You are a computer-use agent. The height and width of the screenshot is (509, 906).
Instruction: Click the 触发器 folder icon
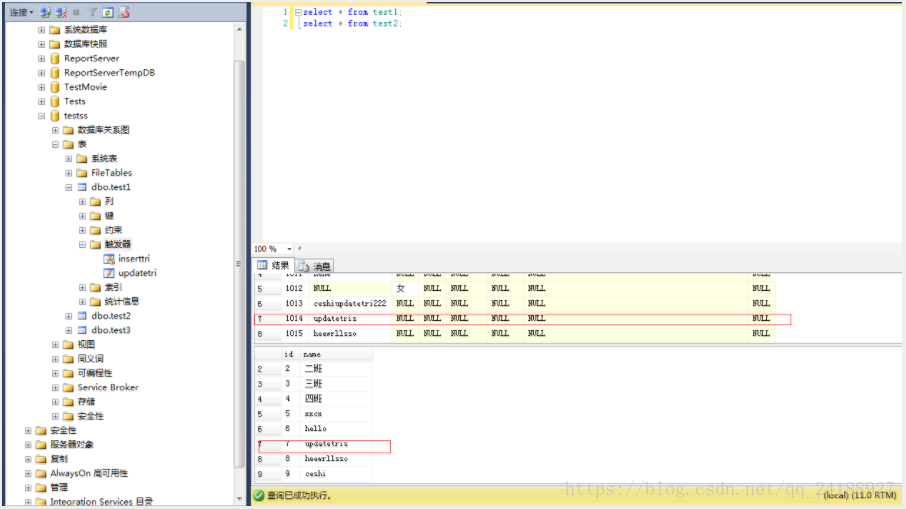tap(95, 244)
